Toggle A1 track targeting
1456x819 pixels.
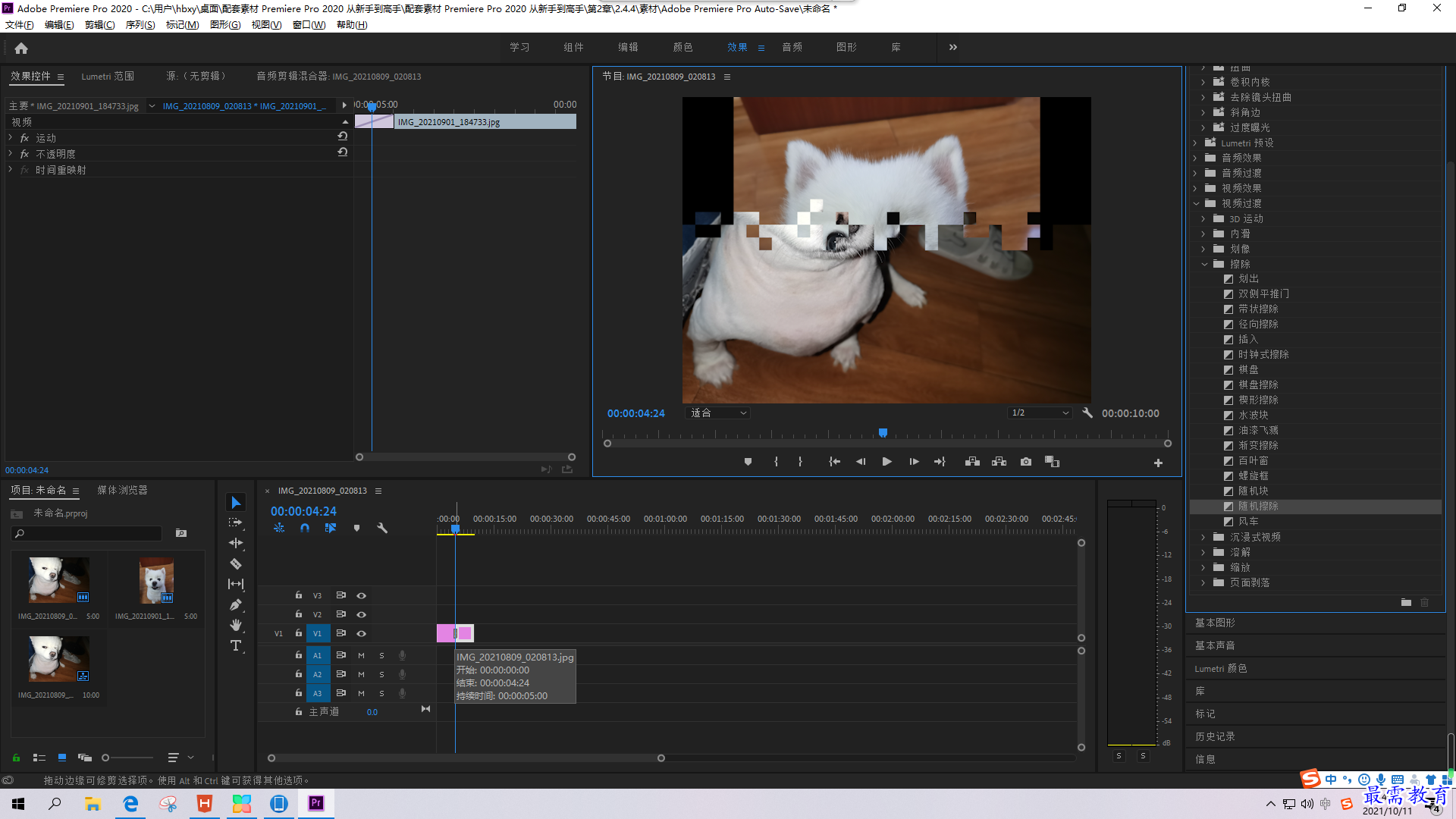click(x=318, y=655)
